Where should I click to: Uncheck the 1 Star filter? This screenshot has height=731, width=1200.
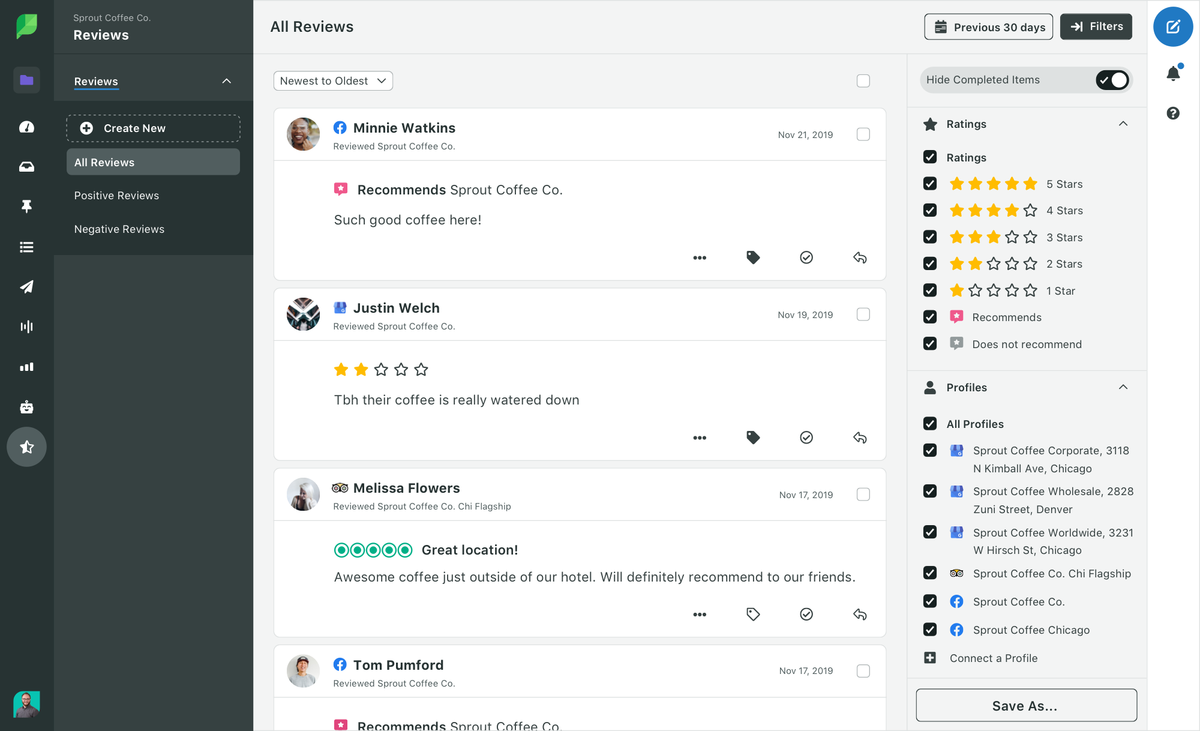pyautogui.click(x=930, y=291)
